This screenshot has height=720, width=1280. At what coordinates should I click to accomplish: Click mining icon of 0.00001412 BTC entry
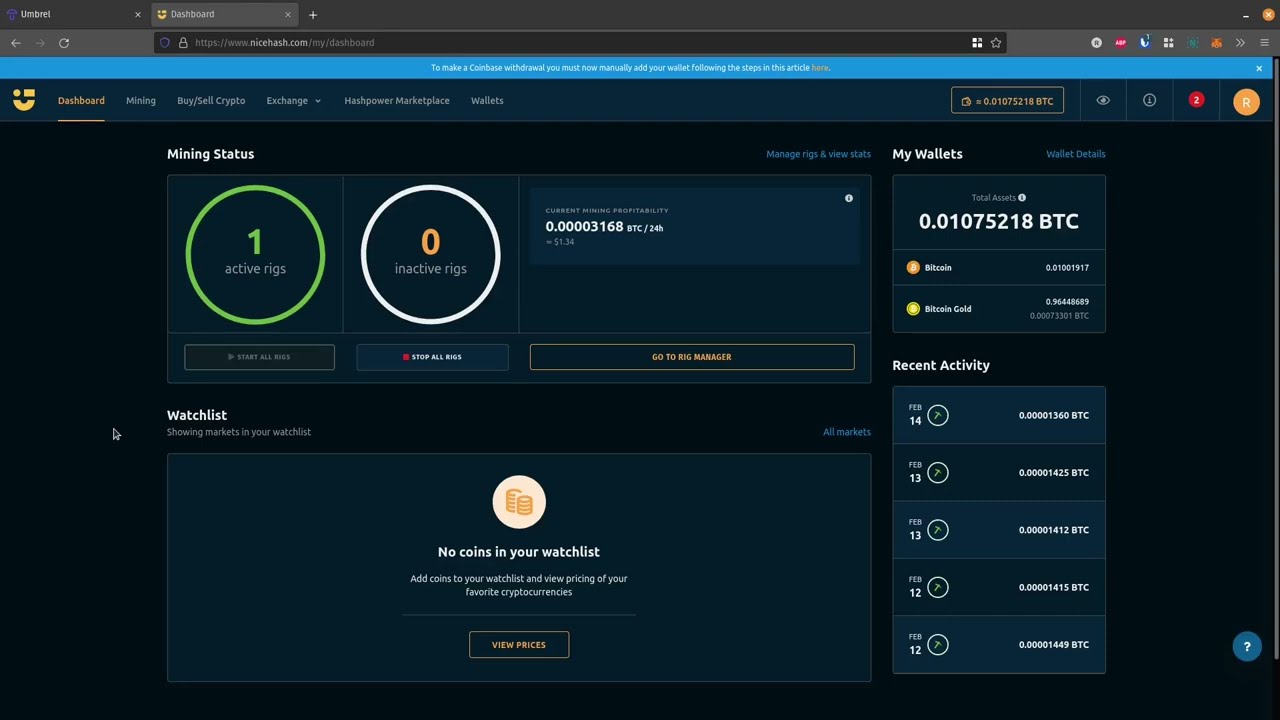(x=937, y=530)
